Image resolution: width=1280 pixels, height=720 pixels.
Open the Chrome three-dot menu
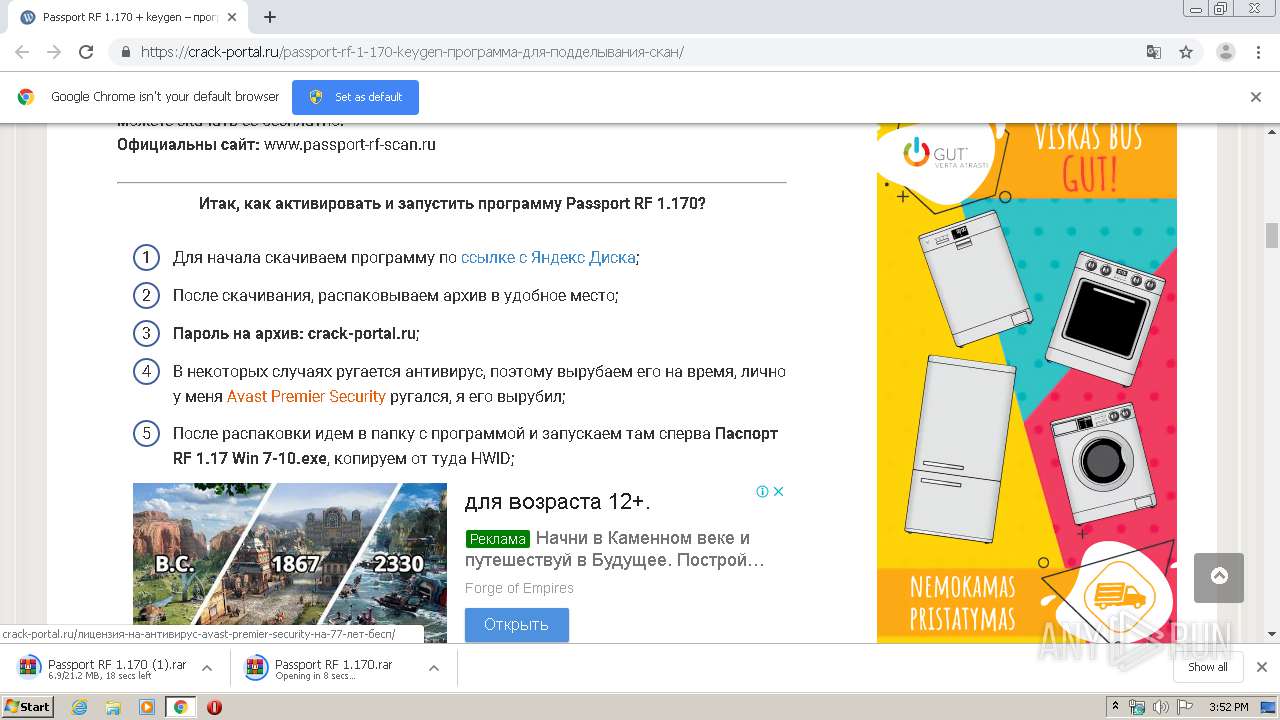coord(1256,52)
